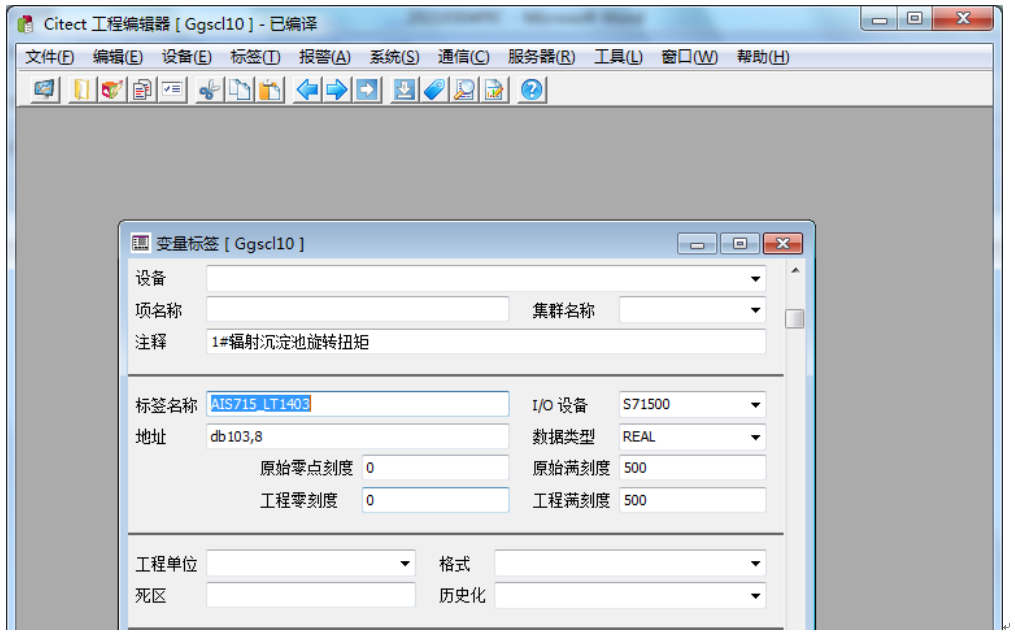Expand the 工程单位 dropdown
This screenshot has height=634, width=1015.
[406, 563]
